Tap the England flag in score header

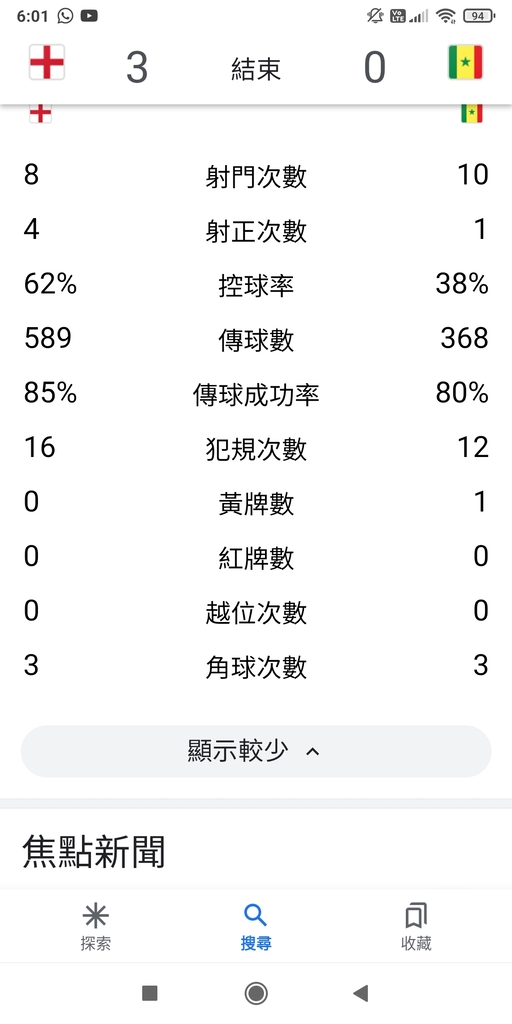click(x=47, y=62)
